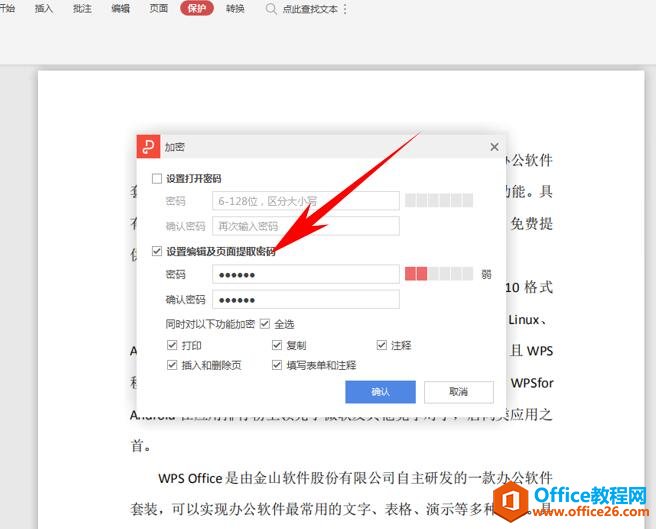Select the 保护 tab
The image size is (656, 529).
coord(197,8)
